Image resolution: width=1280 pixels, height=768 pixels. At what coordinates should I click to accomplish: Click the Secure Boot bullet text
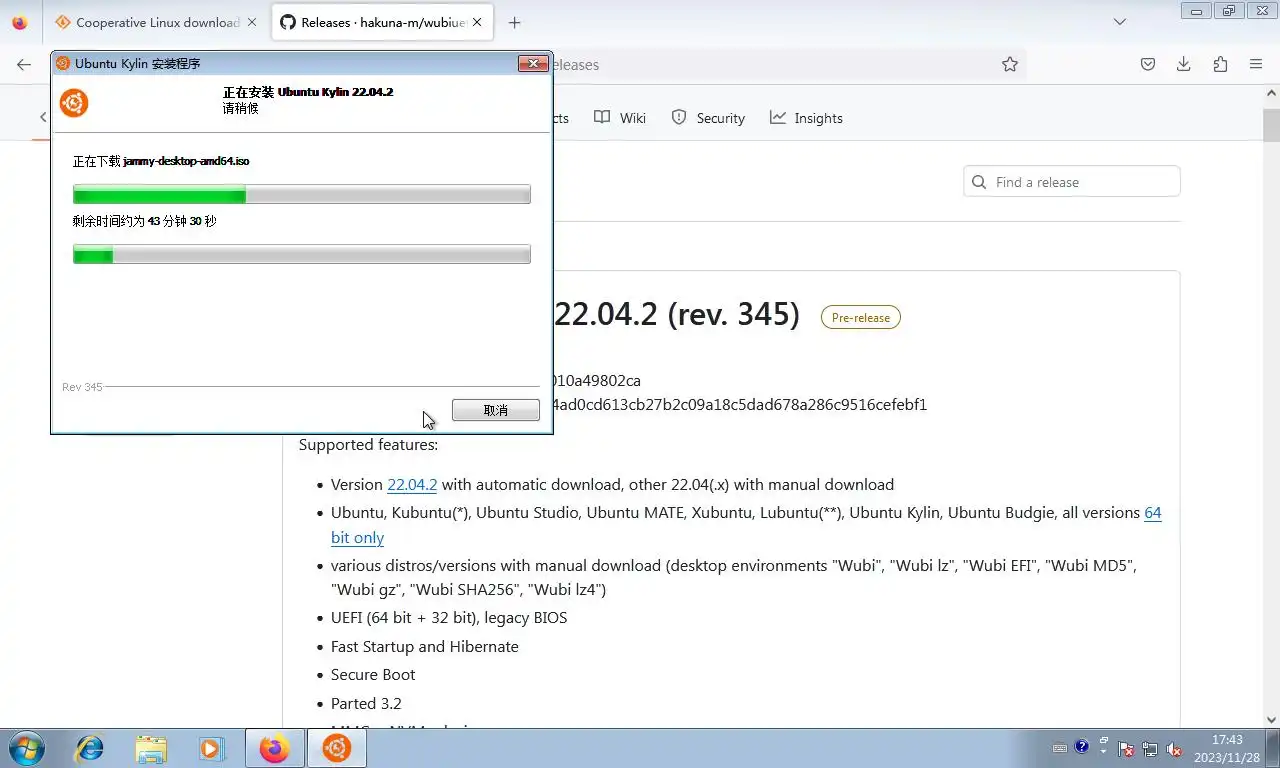(373, 675)
